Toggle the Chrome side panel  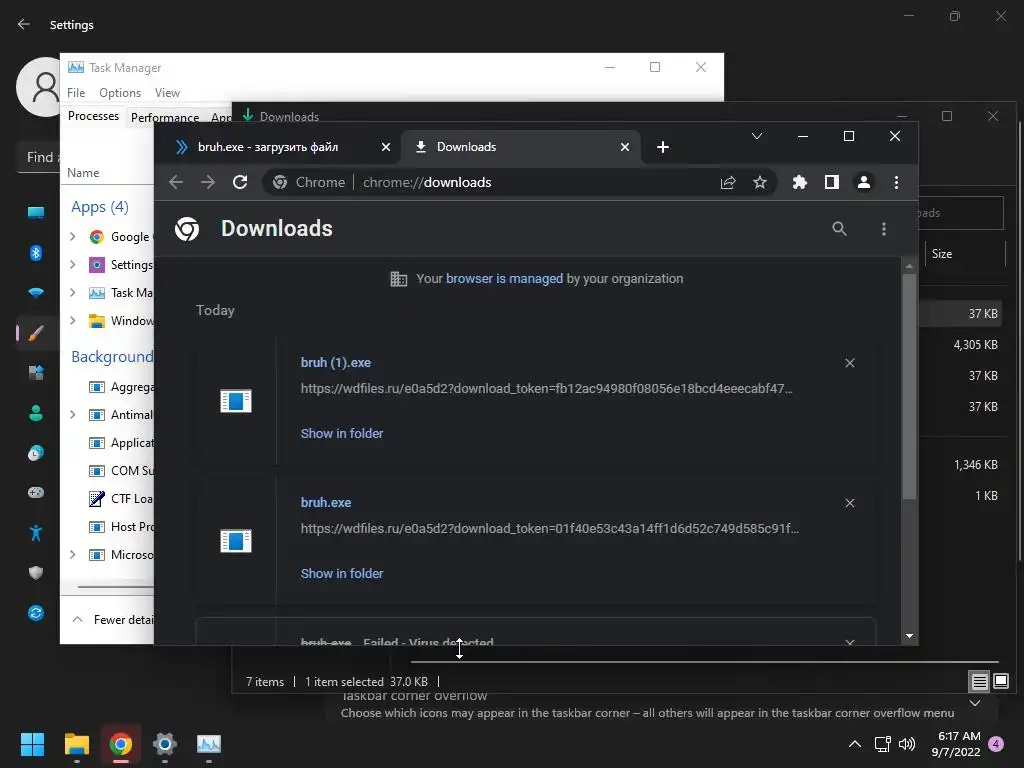coord(831,182)
